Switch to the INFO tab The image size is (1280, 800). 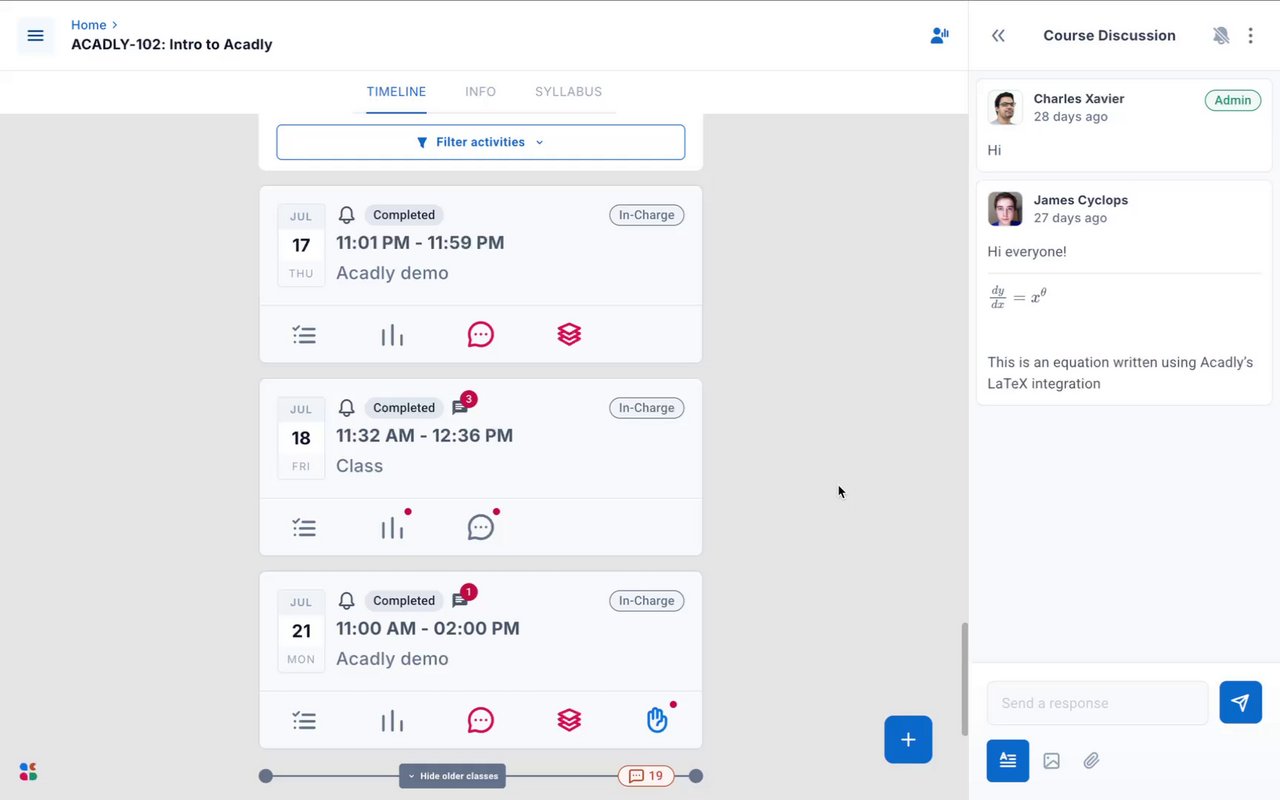[480, 92]
